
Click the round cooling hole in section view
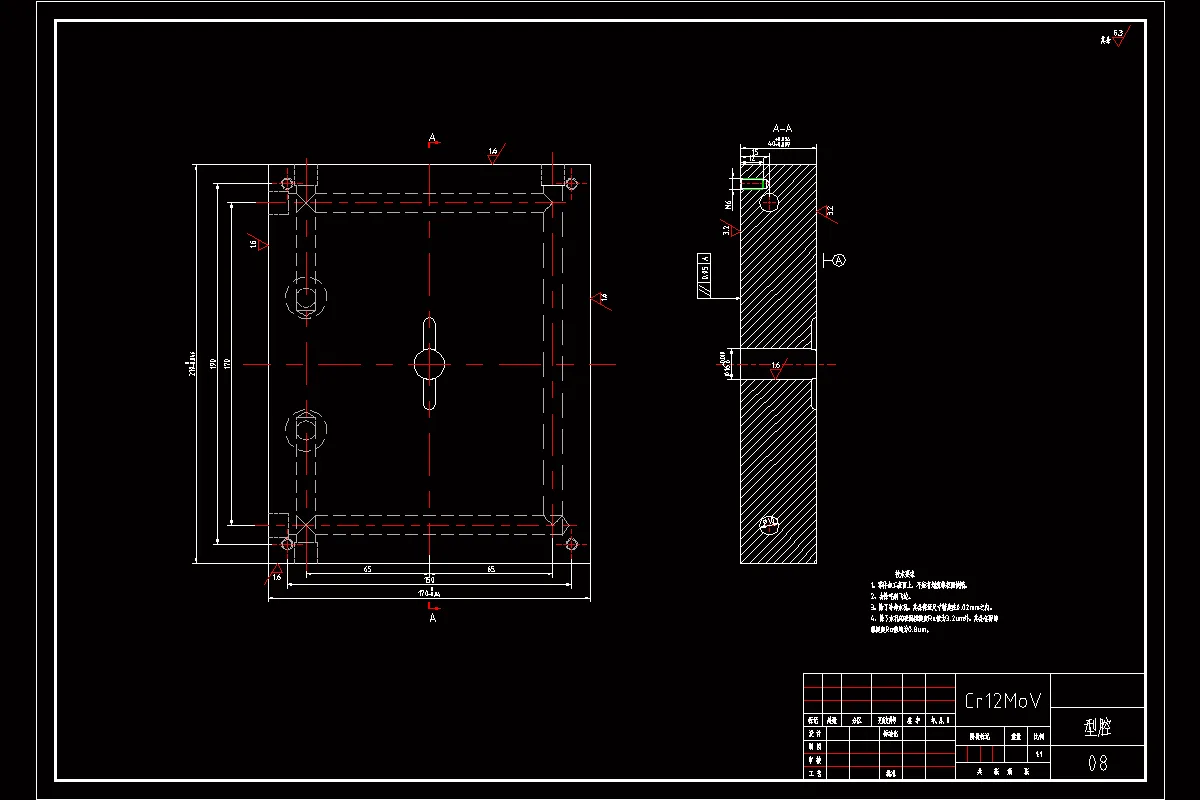click(769, 203)
